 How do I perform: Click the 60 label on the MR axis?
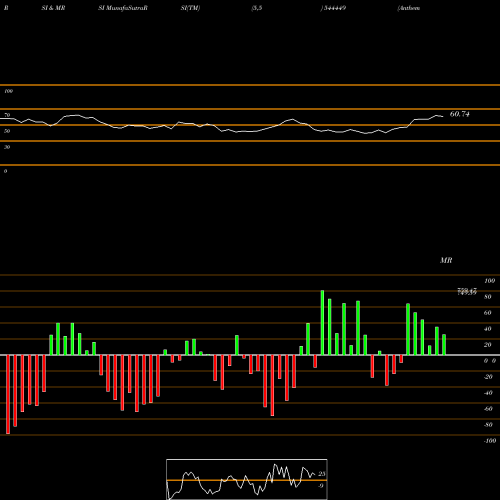pyautogui.click(x=488, y=313)
